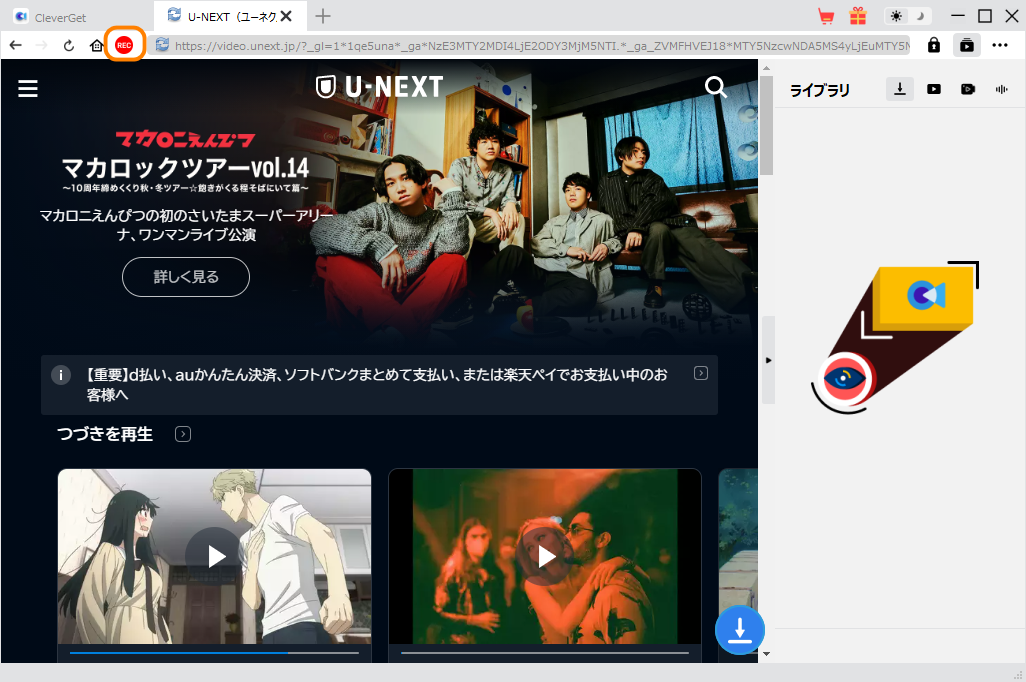Viewport: 1026px width, 682px height.
Task: Open the three-dots more options menu
Action: pos(1000,45)
